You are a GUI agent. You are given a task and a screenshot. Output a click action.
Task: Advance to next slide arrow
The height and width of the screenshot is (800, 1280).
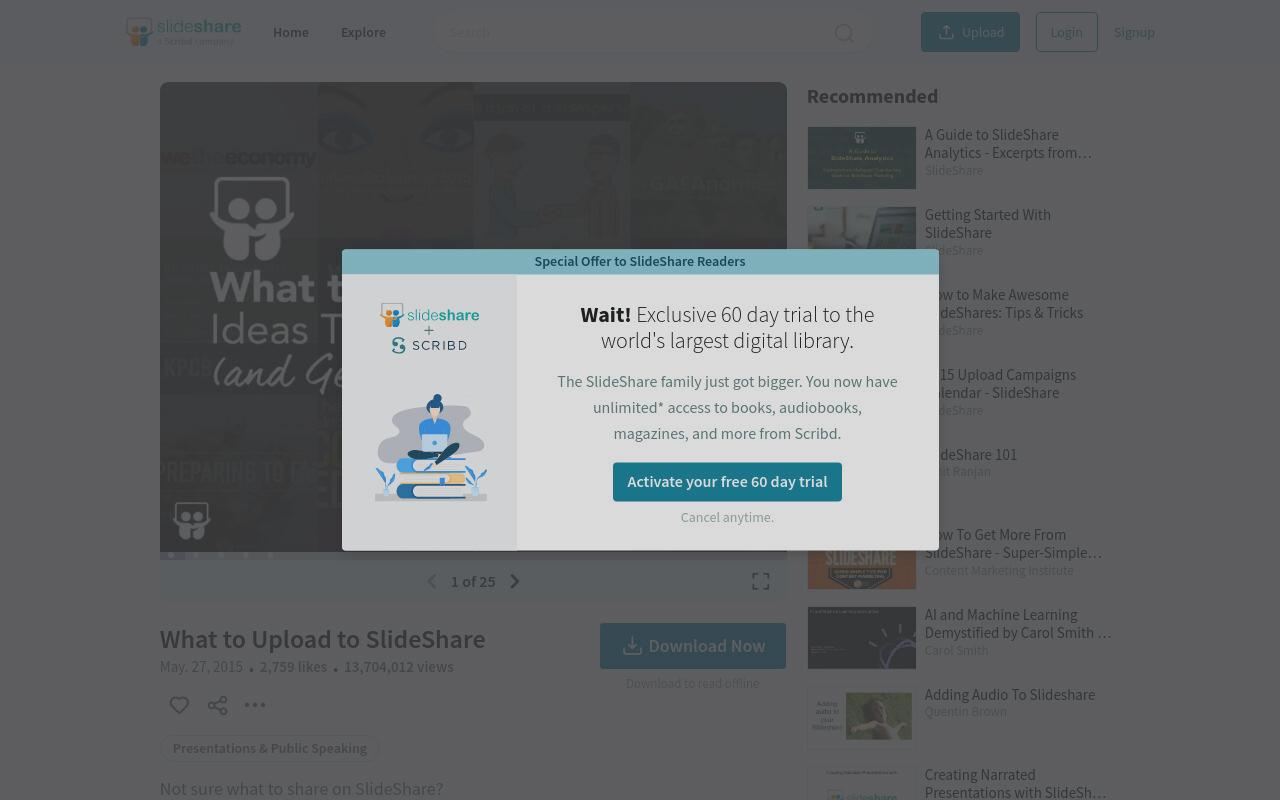(514, 581)
